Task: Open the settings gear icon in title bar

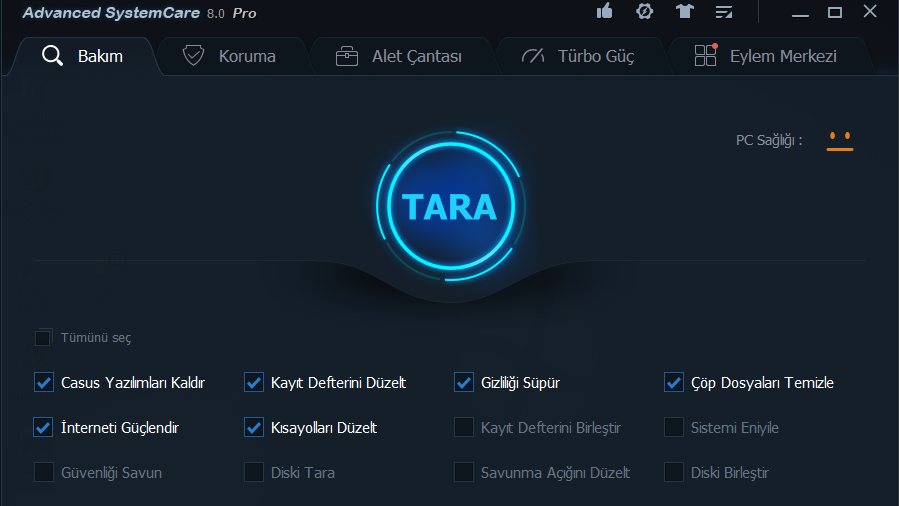Action: coord(644,11)
